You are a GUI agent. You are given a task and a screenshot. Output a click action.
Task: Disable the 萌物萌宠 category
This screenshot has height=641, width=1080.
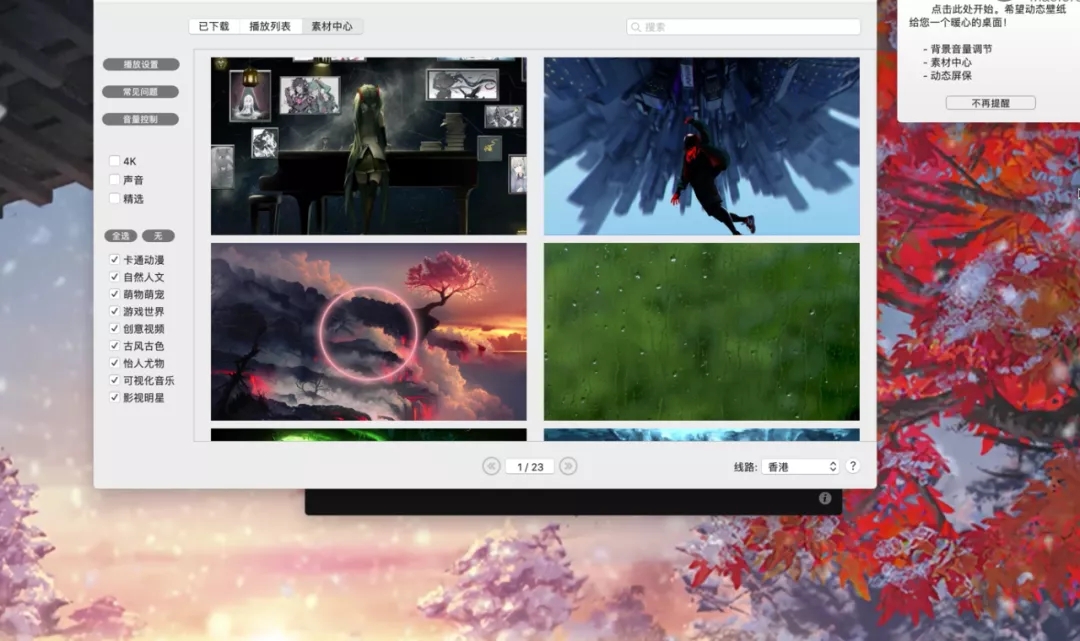pyautogui.click(x=114, y=294)
